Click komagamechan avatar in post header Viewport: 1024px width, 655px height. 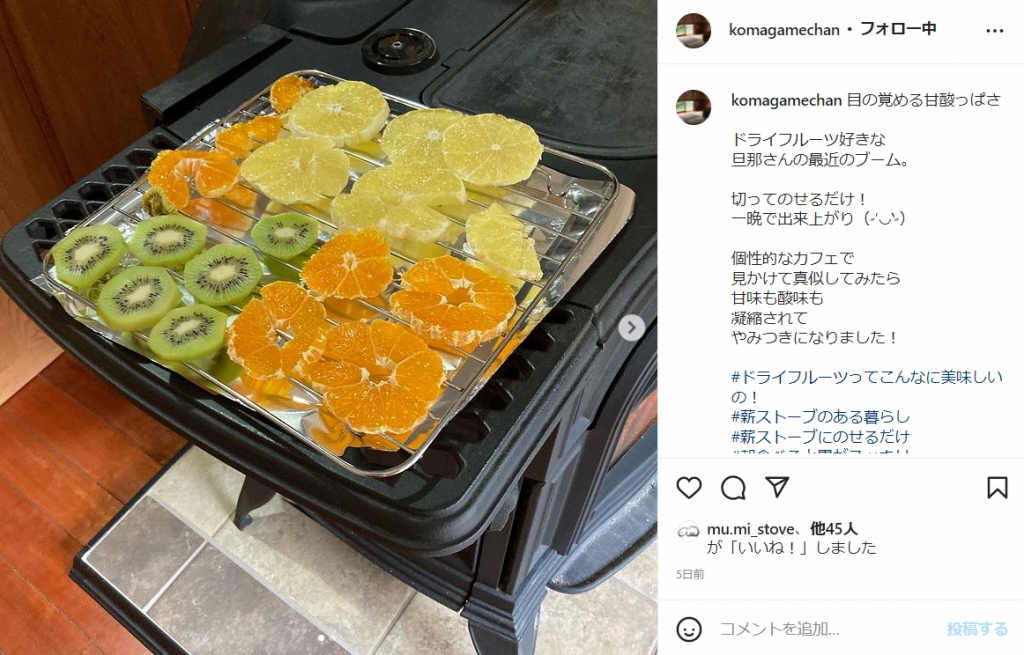(693, 31)
